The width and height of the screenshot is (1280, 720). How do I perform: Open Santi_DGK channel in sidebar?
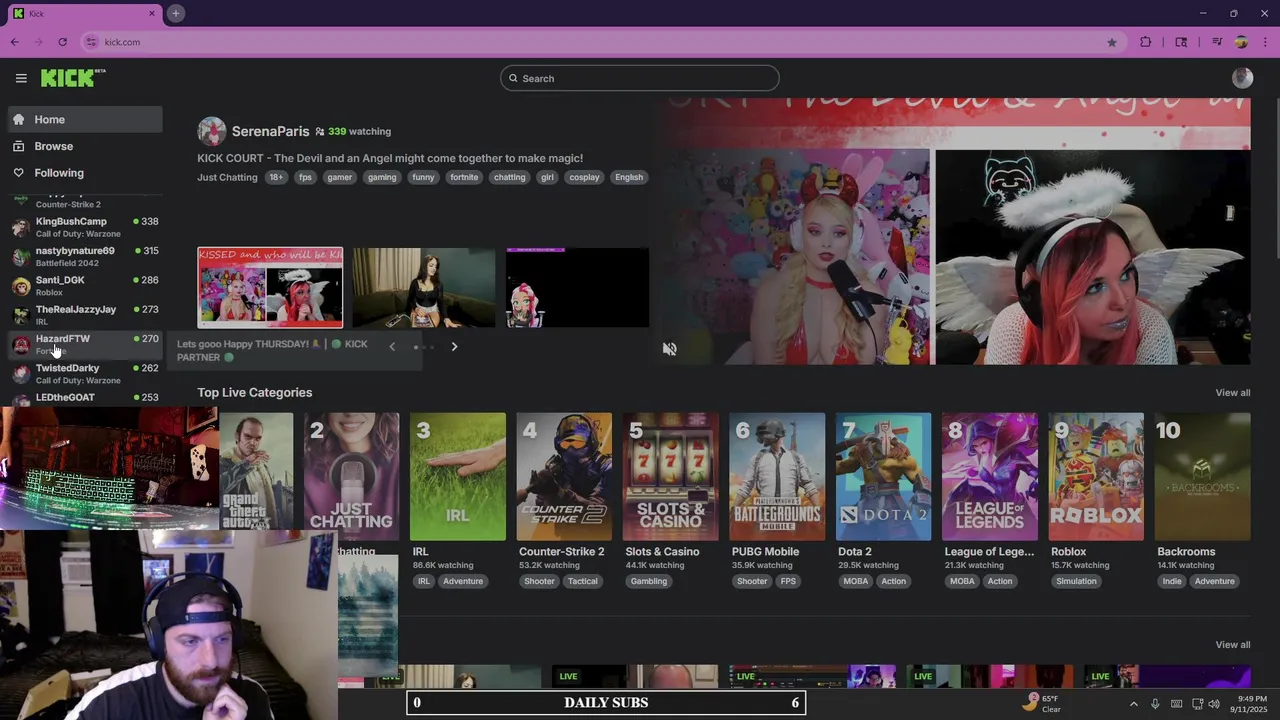(x=85, y=286)
